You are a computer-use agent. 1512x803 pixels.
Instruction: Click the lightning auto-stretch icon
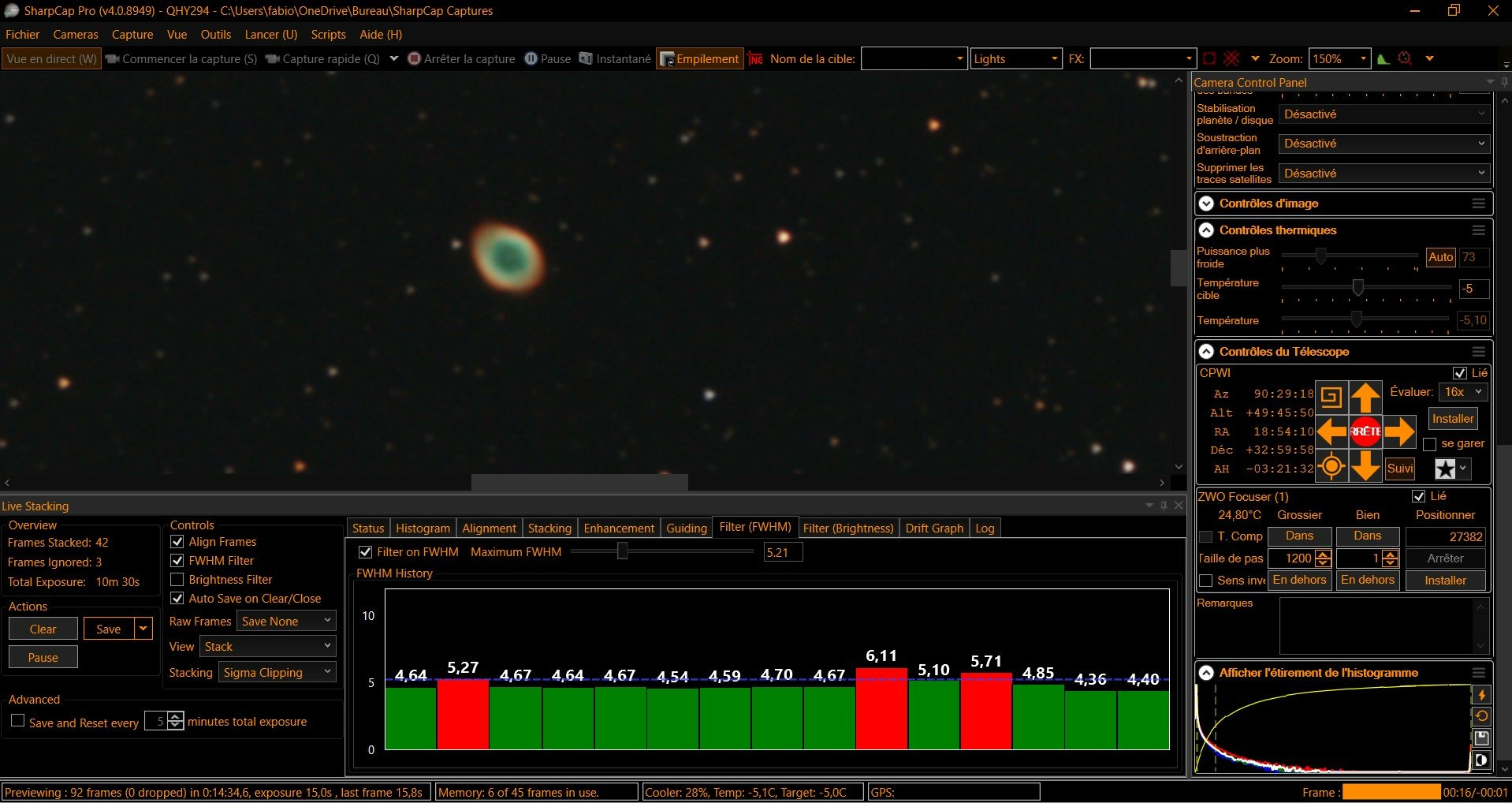click(x=1481, y=695)
